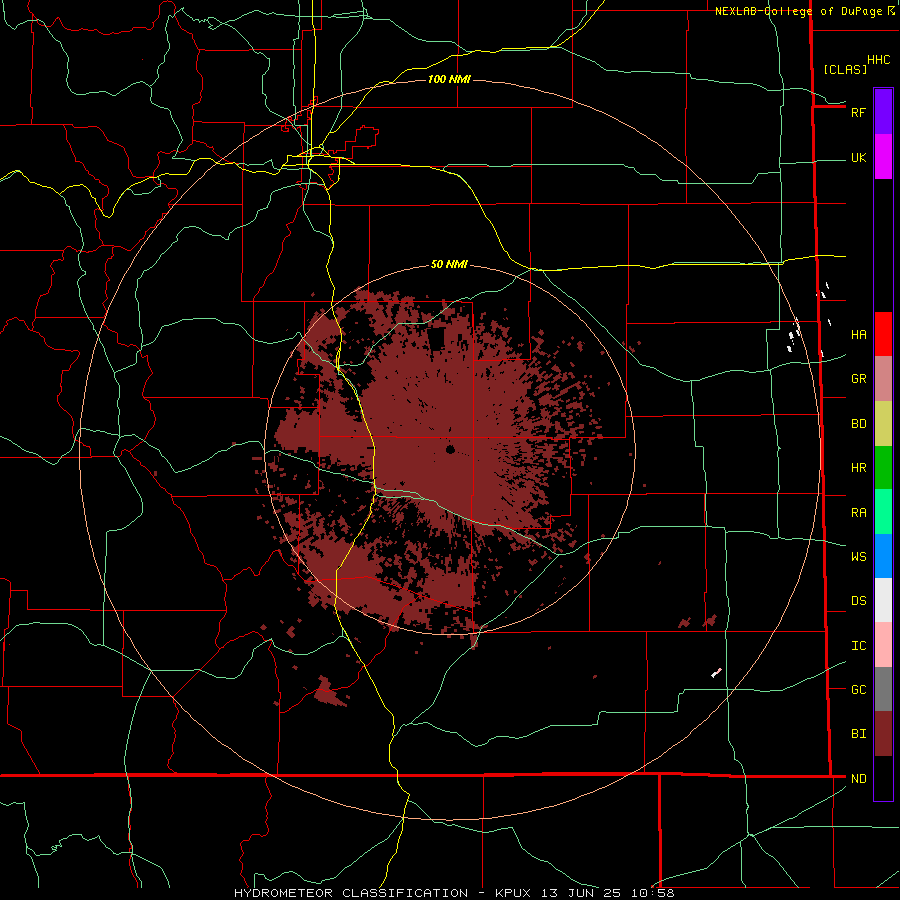The width and height of the screenshot is (900, 900).
Task: Click the 'BI' legend label text
Action: coord(858,734)
